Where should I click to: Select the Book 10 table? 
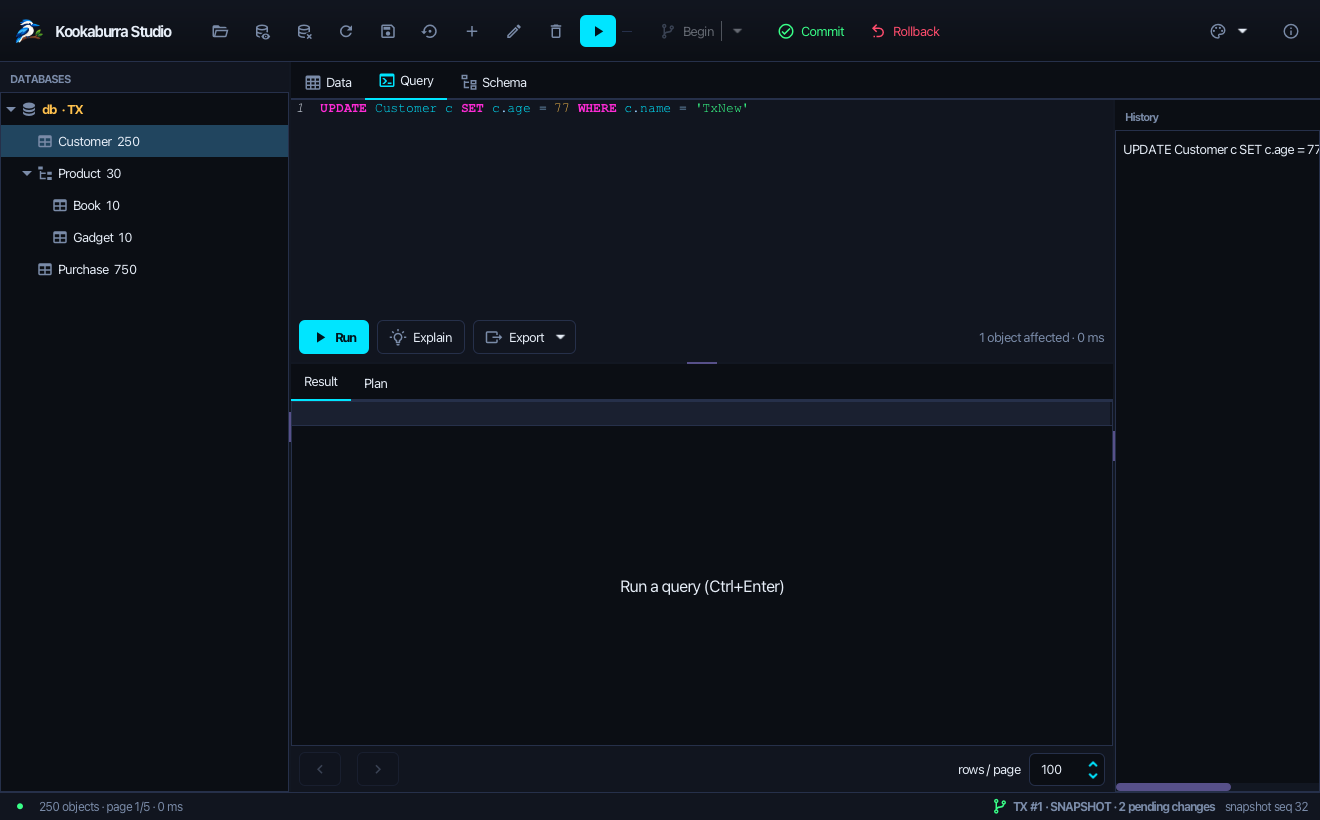pyautogui.click(x=144, y=205)
